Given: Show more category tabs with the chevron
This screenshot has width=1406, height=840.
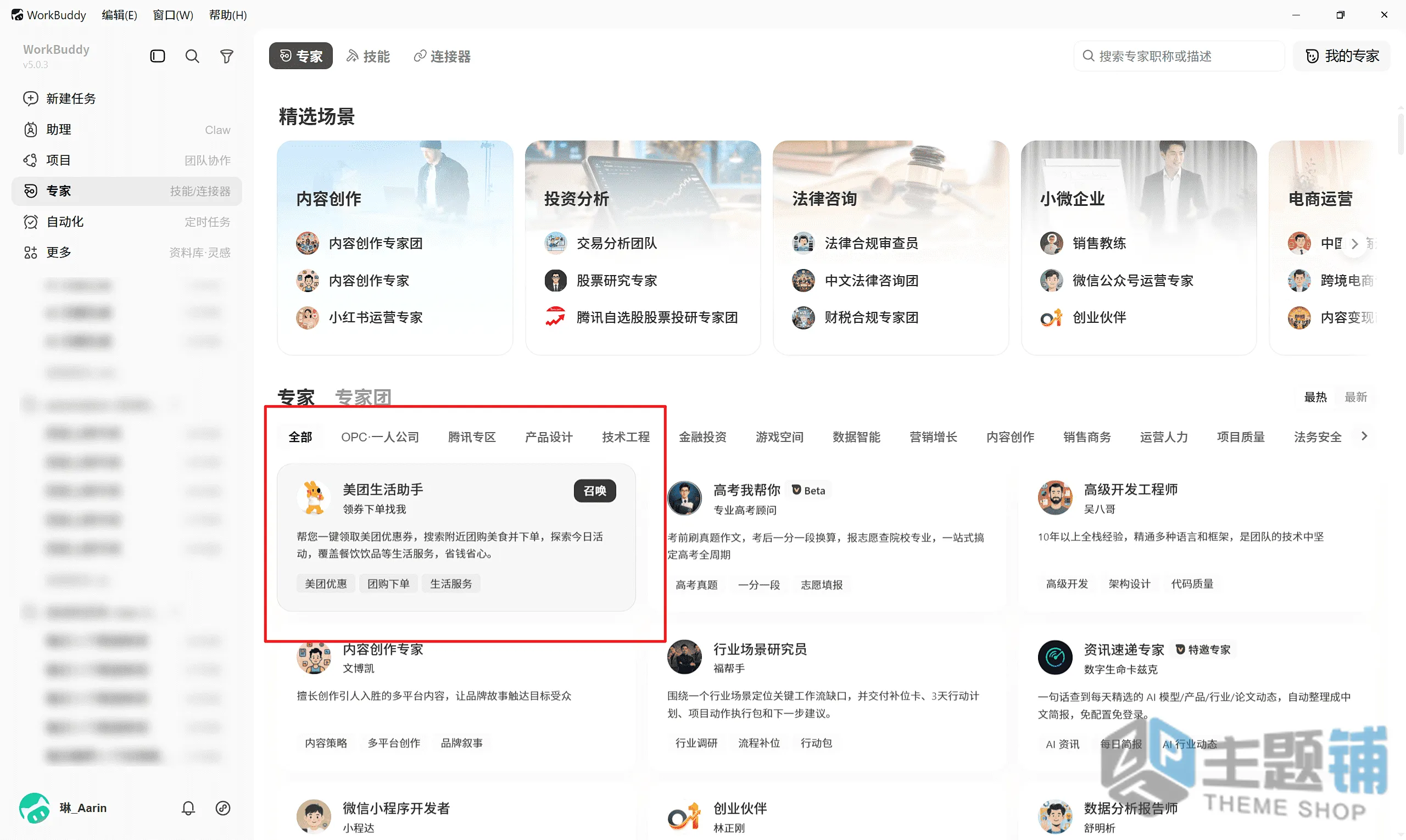Looking at the screenshot, I should (x=1364, y=436).
